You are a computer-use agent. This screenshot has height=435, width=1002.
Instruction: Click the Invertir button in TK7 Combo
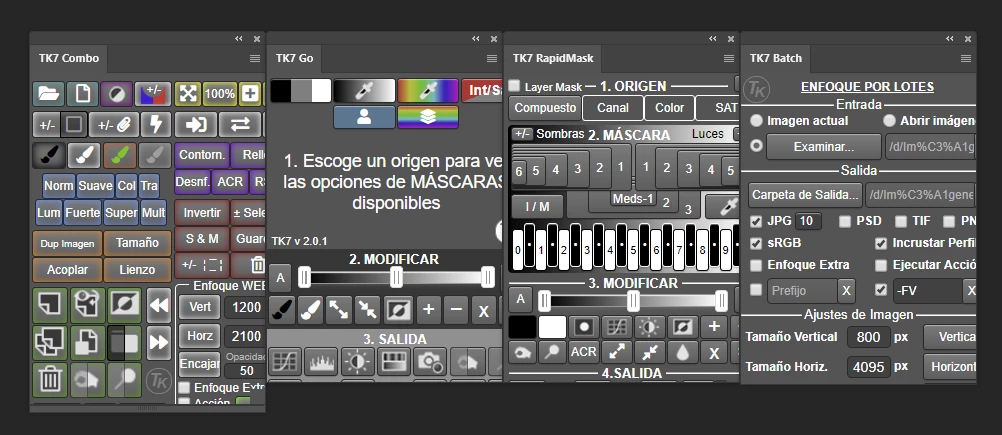(x=202, y=213)
